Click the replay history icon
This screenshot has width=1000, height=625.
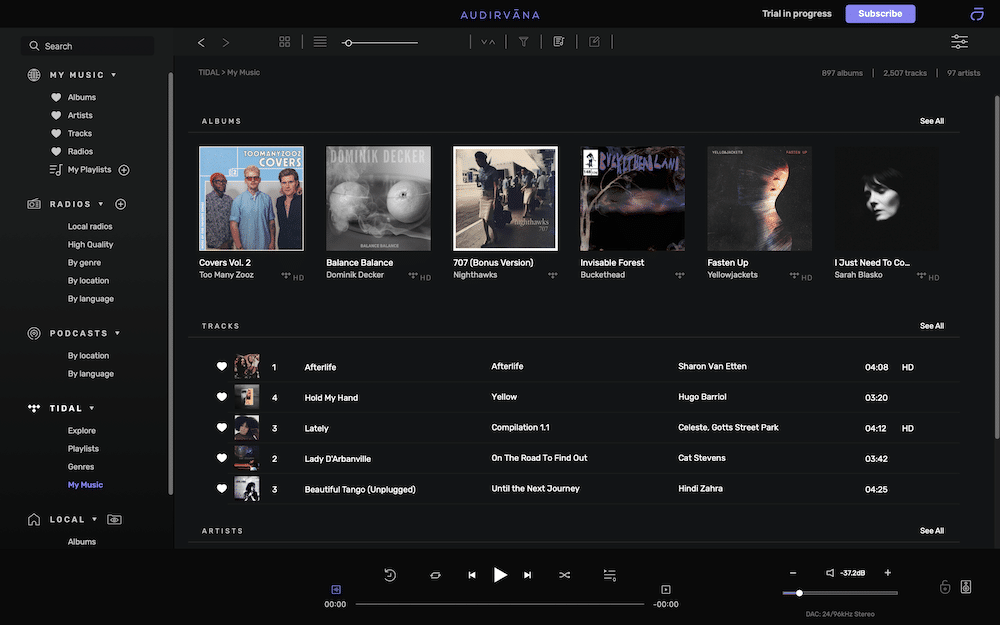click(x=390, y=575)
